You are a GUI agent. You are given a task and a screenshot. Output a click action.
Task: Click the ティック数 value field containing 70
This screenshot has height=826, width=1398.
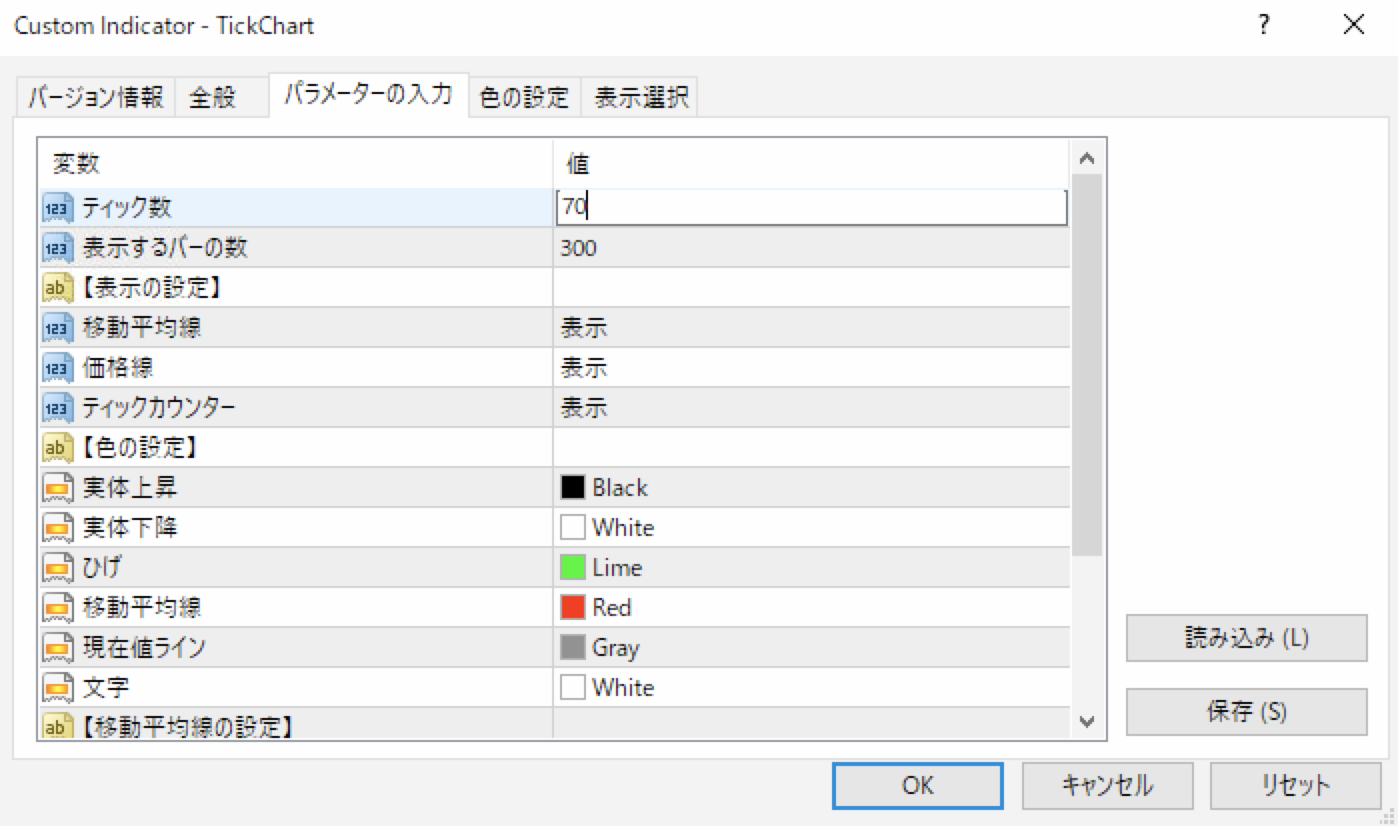pyautogui.click(x=811, y=208)
